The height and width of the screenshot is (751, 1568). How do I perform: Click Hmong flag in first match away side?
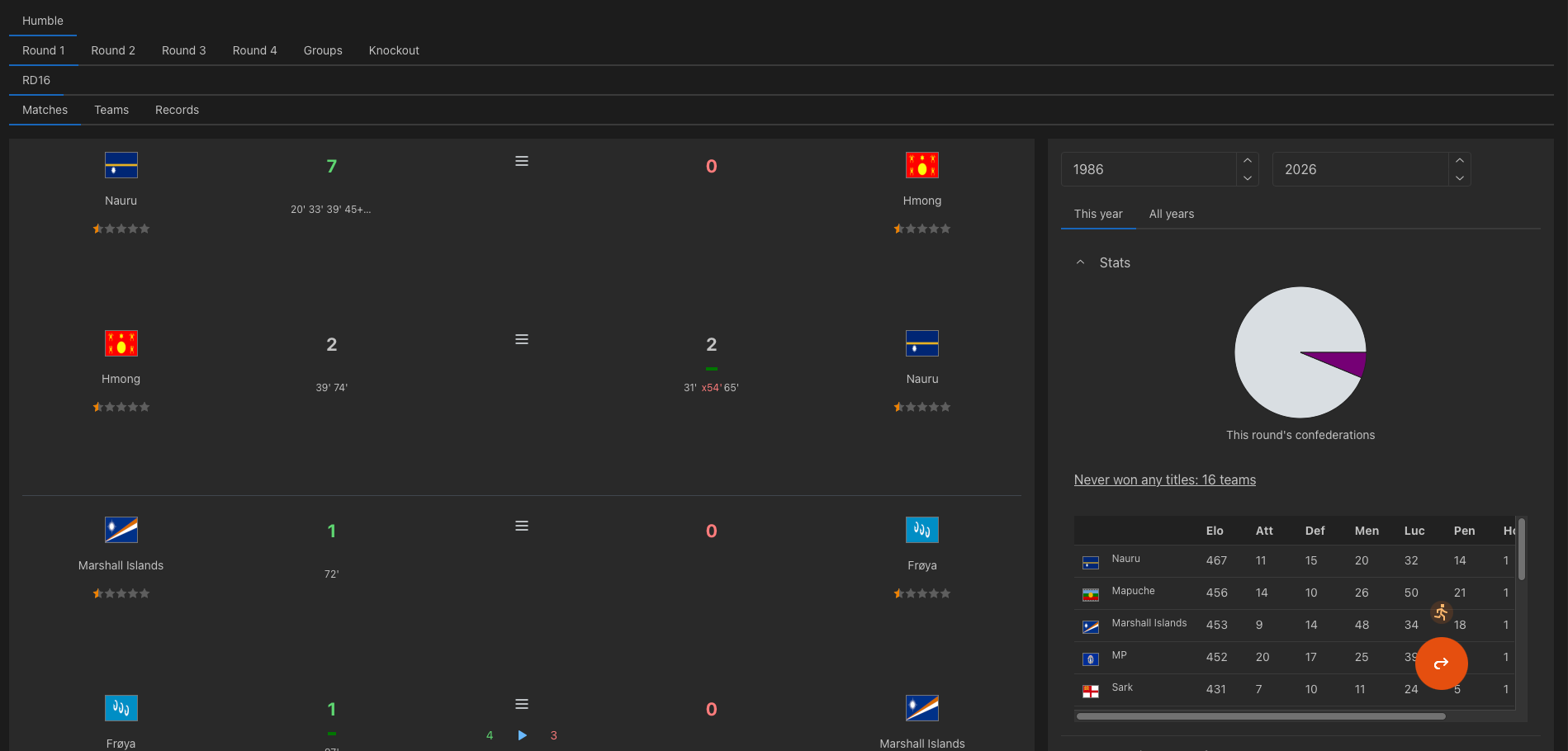click(922, 165)
